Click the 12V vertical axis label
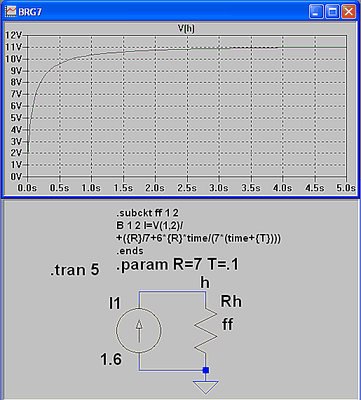The image size is (361, 400). coord(14,35)
